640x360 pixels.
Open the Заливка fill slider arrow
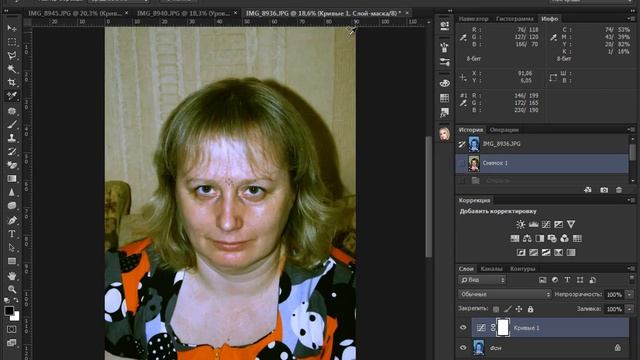629,309
